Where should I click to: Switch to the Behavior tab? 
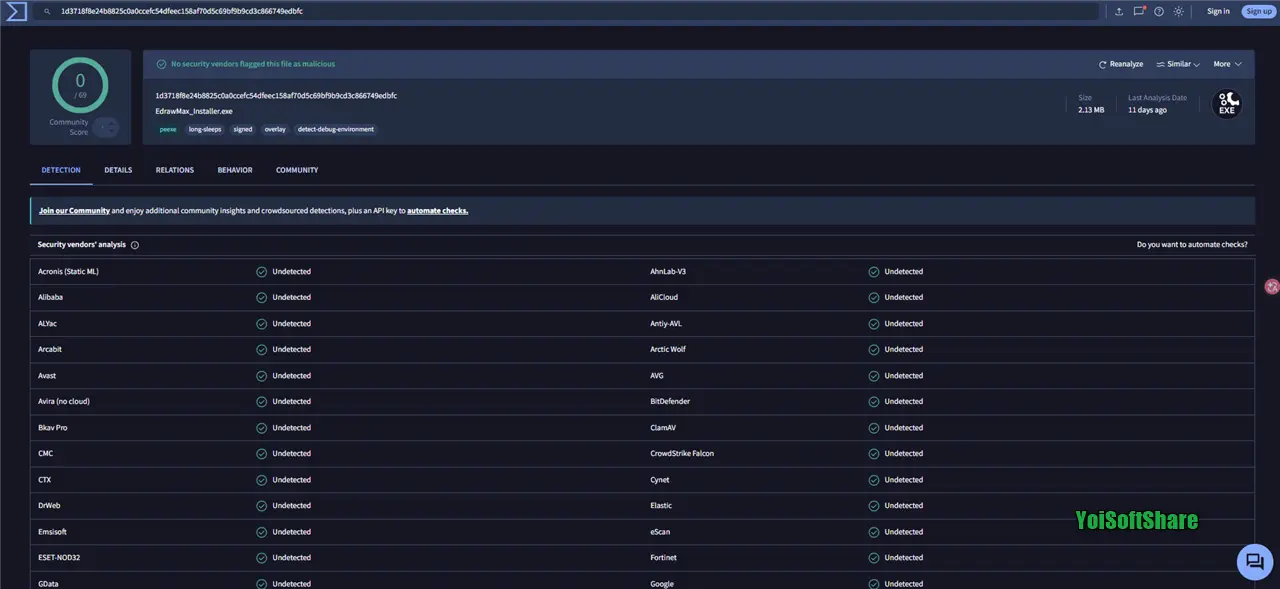coord(235,170)
